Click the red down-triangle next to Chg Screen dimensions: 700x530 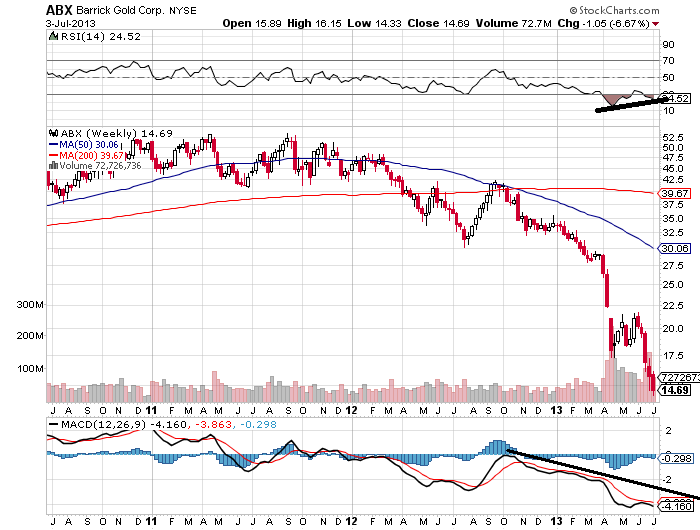click(x=655, y=24)
